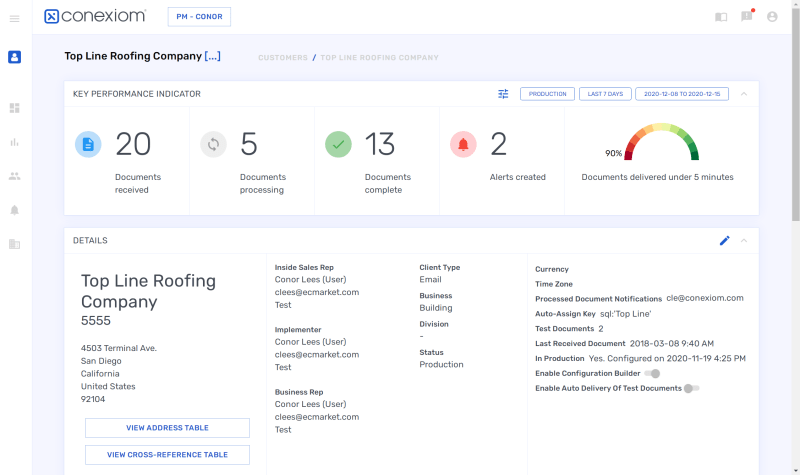The width and height of the screenshot is (800, 475).
Task: Open the feedback notification icon
Action: point(747,16)
